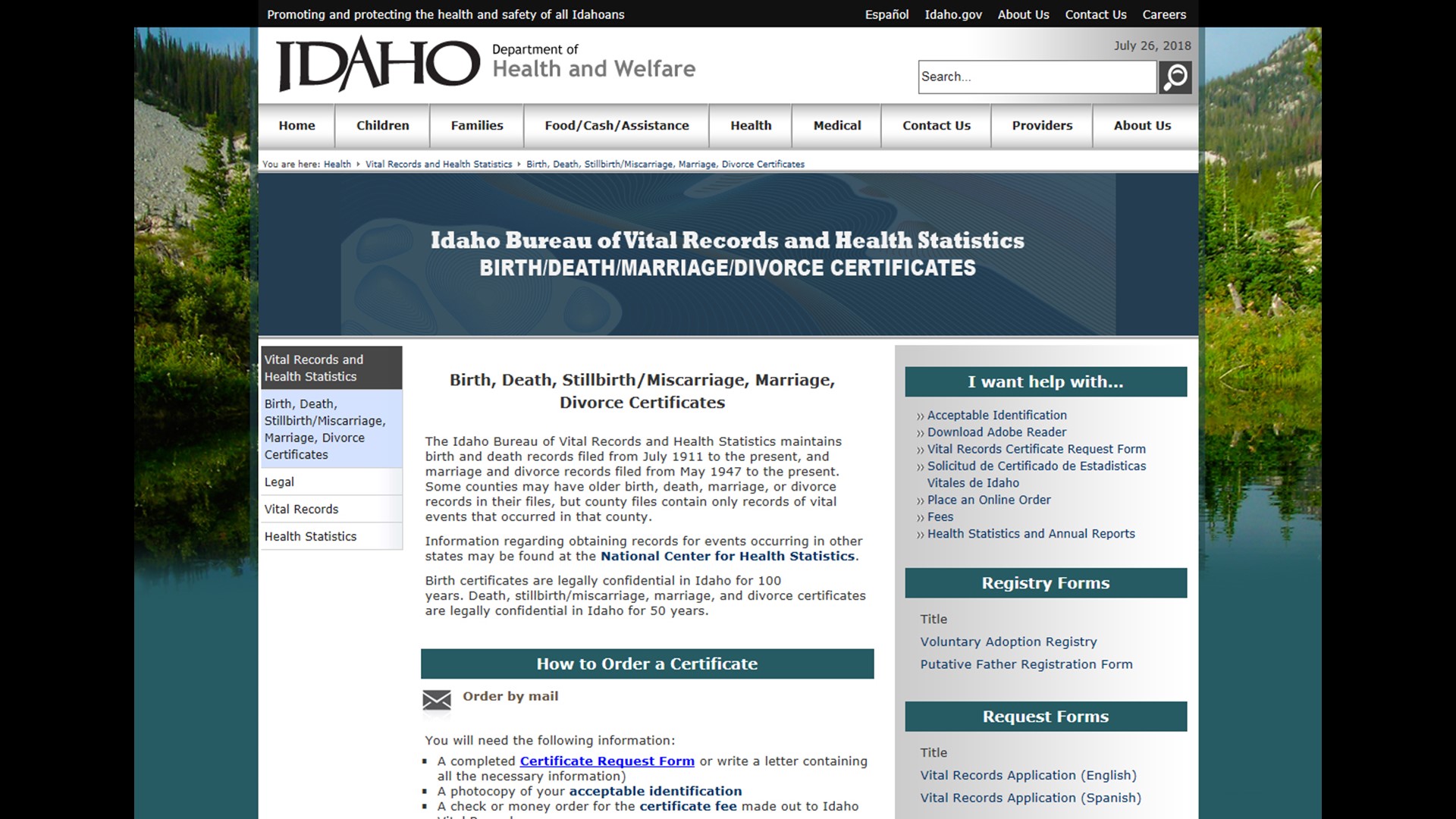Select the Home navigation tab
This screenshot has width=1456, height=819.
pyautogui.click(x=297, y=126)
